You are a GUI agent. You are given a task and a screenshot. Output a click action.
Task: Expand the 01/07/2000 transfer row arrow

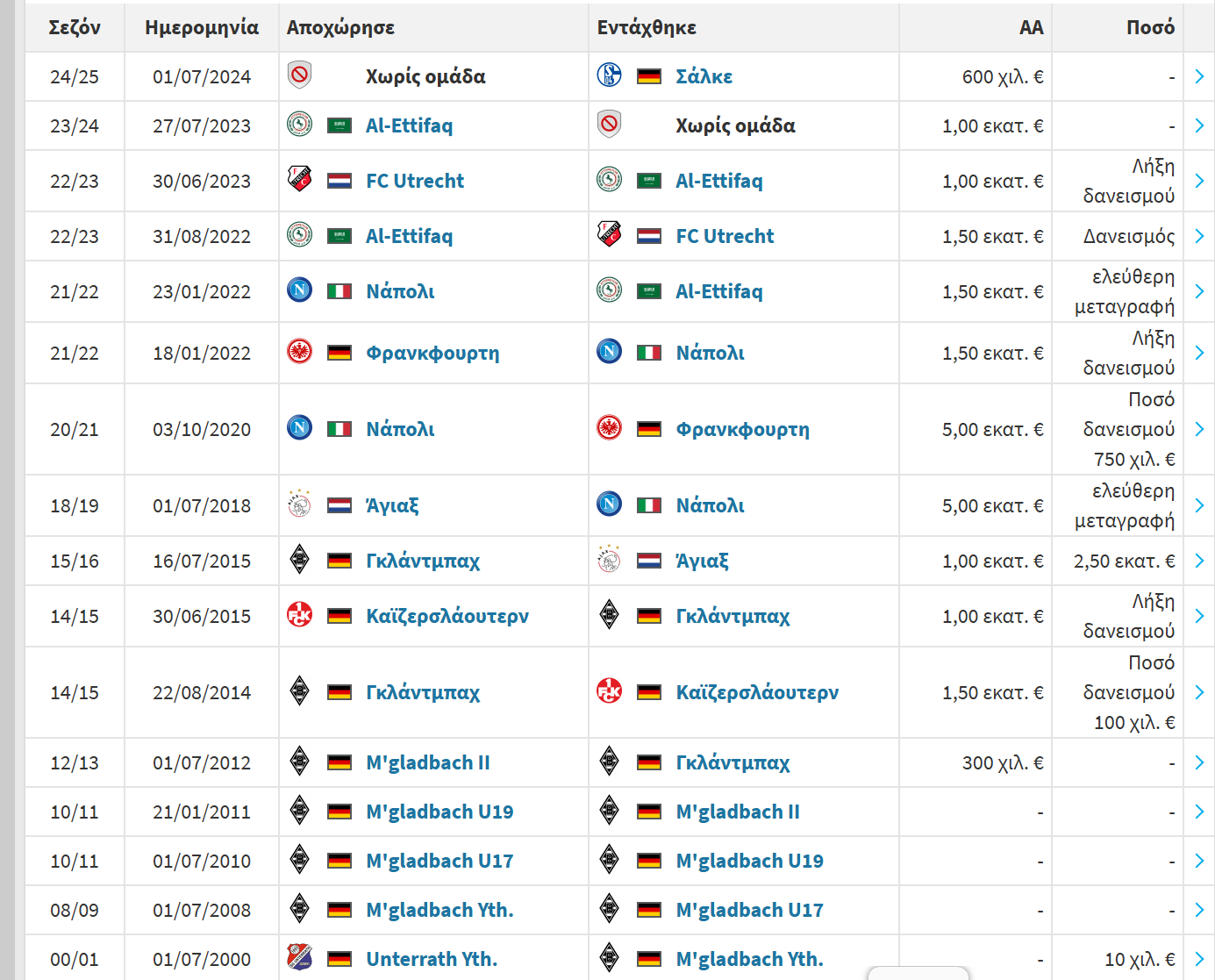click(1199, 959)
